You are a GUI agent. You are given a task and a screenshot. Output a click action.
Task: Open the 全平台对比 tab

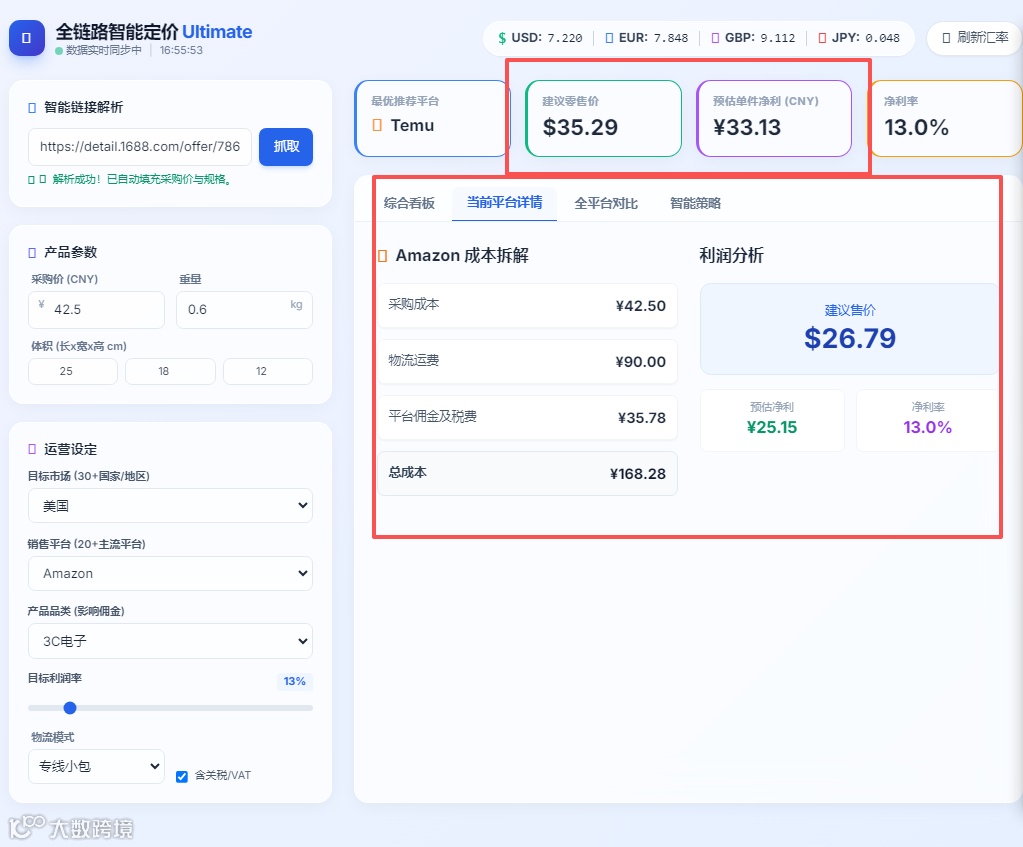[606, 203]
